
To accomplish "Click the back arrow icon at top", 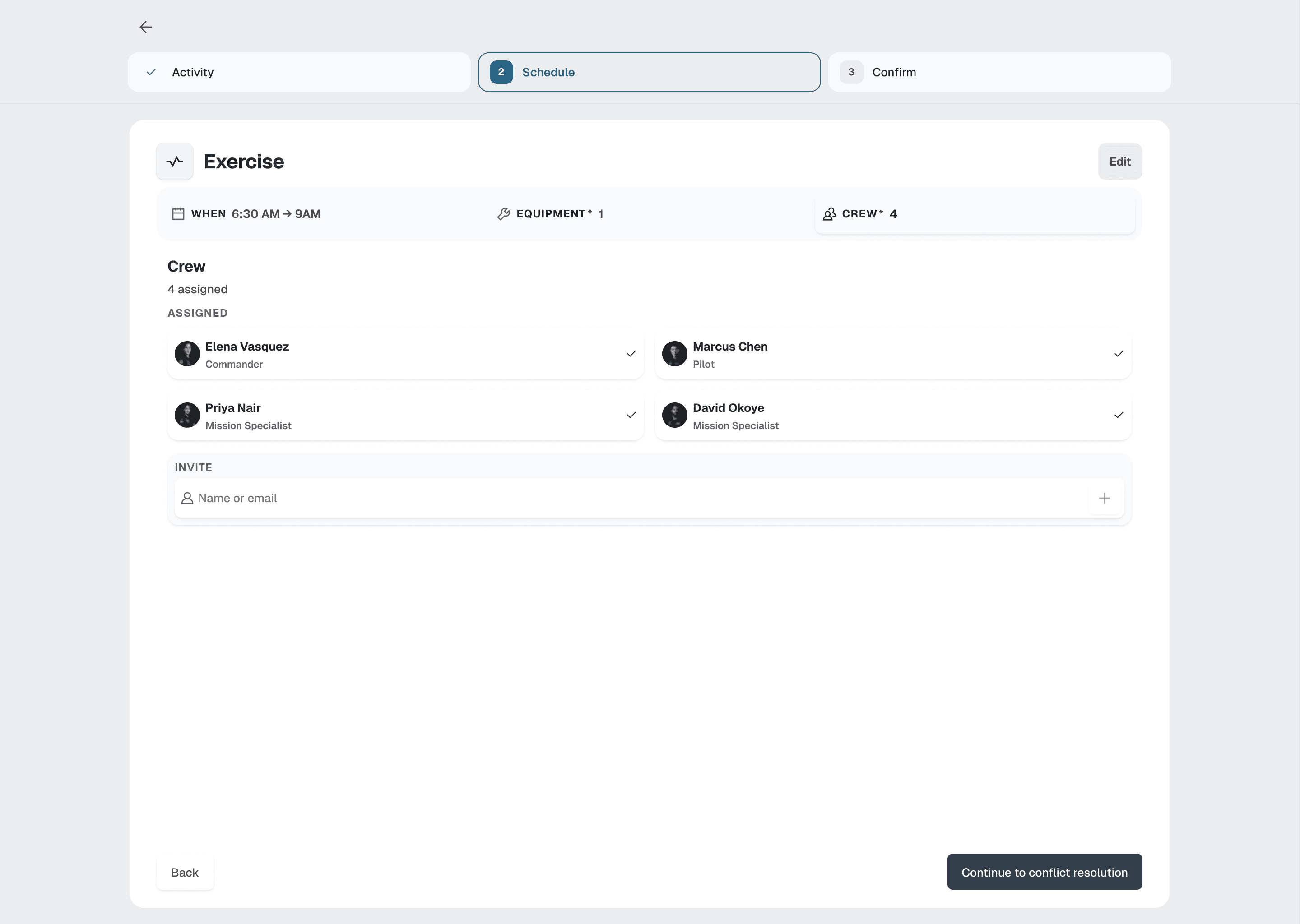I will pos(146,27).
